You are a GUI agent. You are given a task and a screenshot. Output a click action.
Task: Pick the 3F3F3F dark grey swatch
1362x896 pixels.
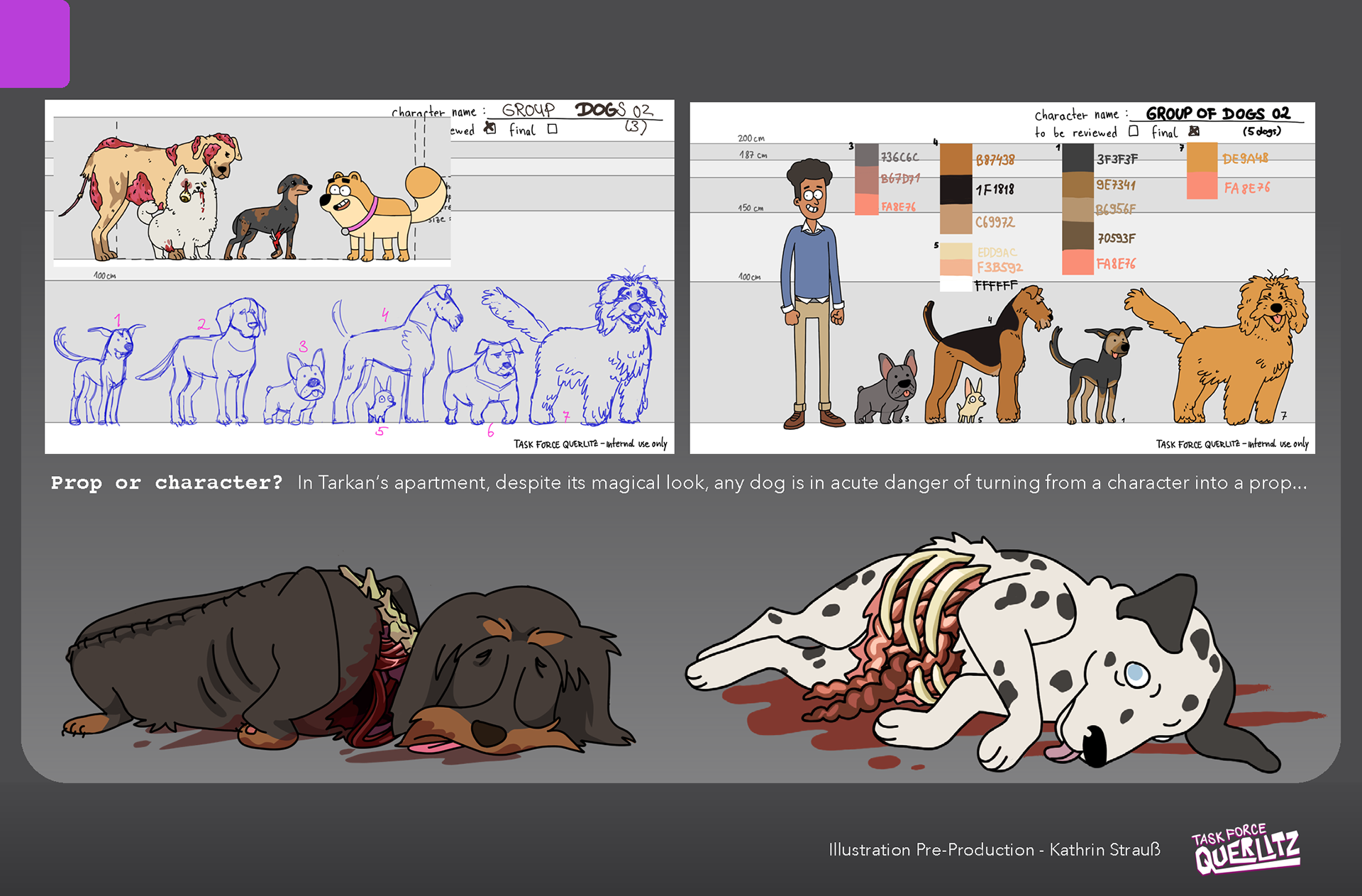[1077, 157]
